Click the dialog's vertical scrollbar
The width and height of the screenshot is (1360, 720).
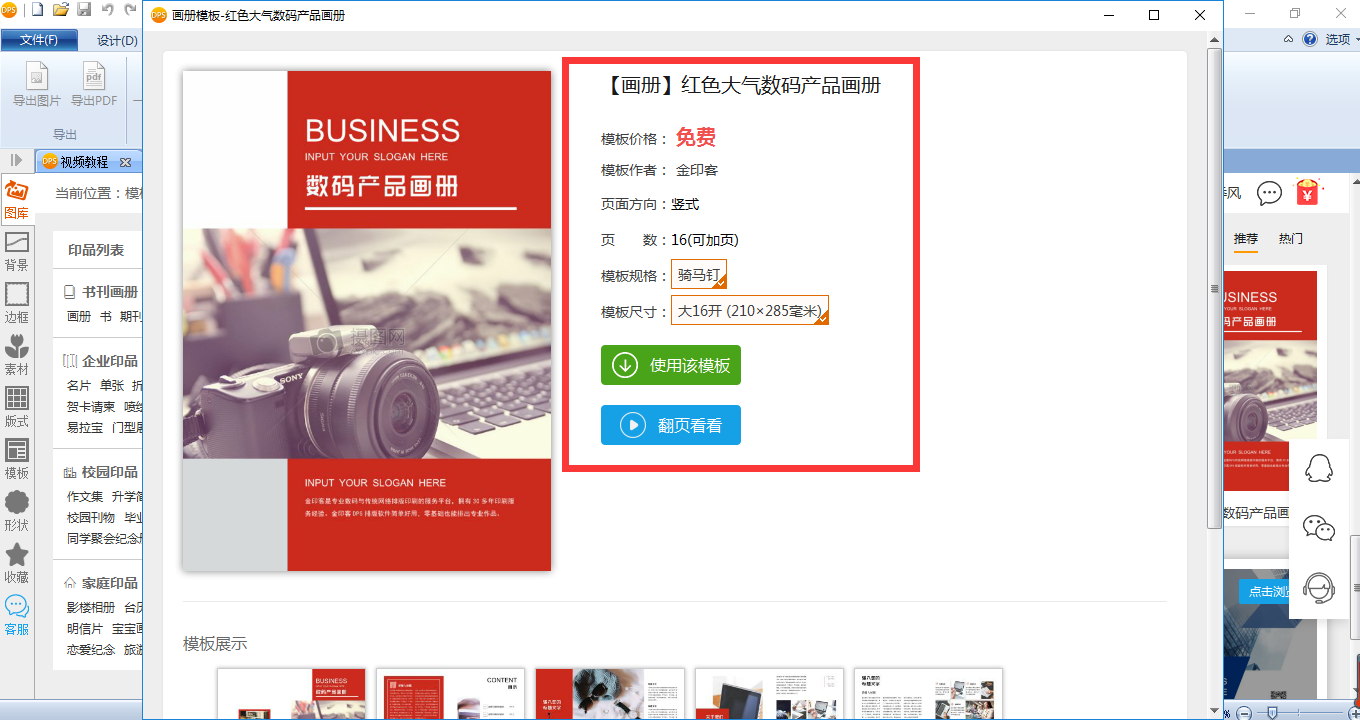pos(1215,289)
